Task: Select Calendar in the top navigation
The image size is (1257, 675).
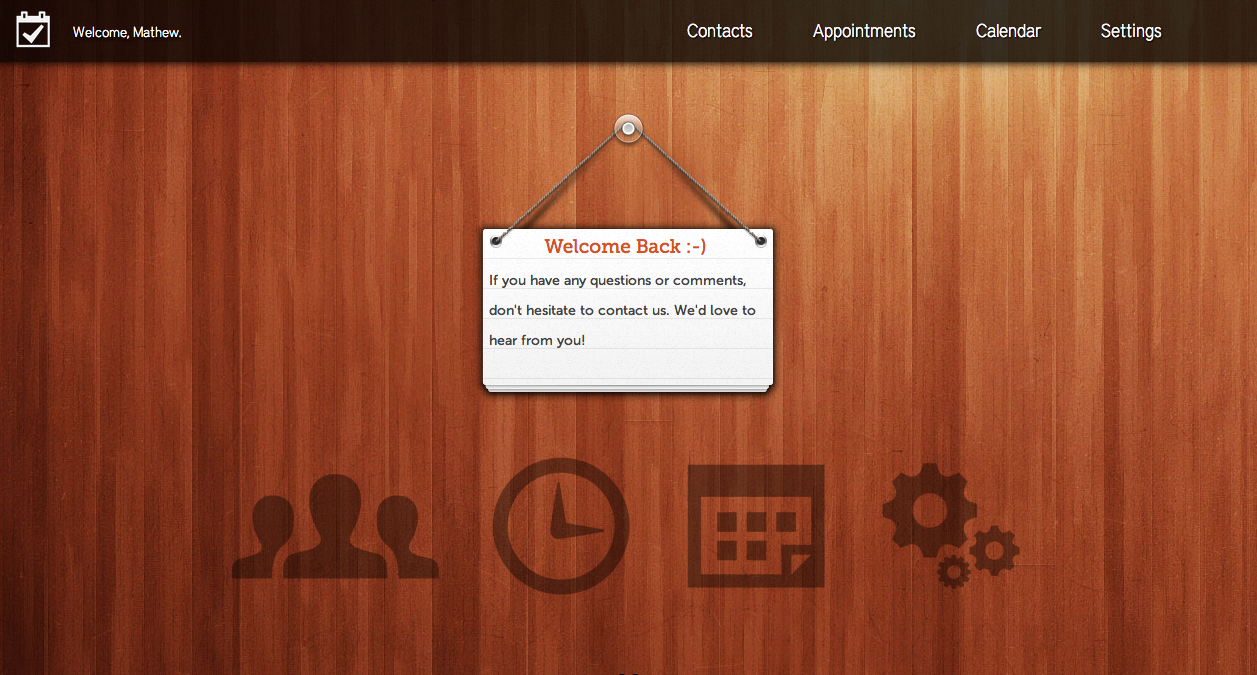Action: tap(1008, 31)
